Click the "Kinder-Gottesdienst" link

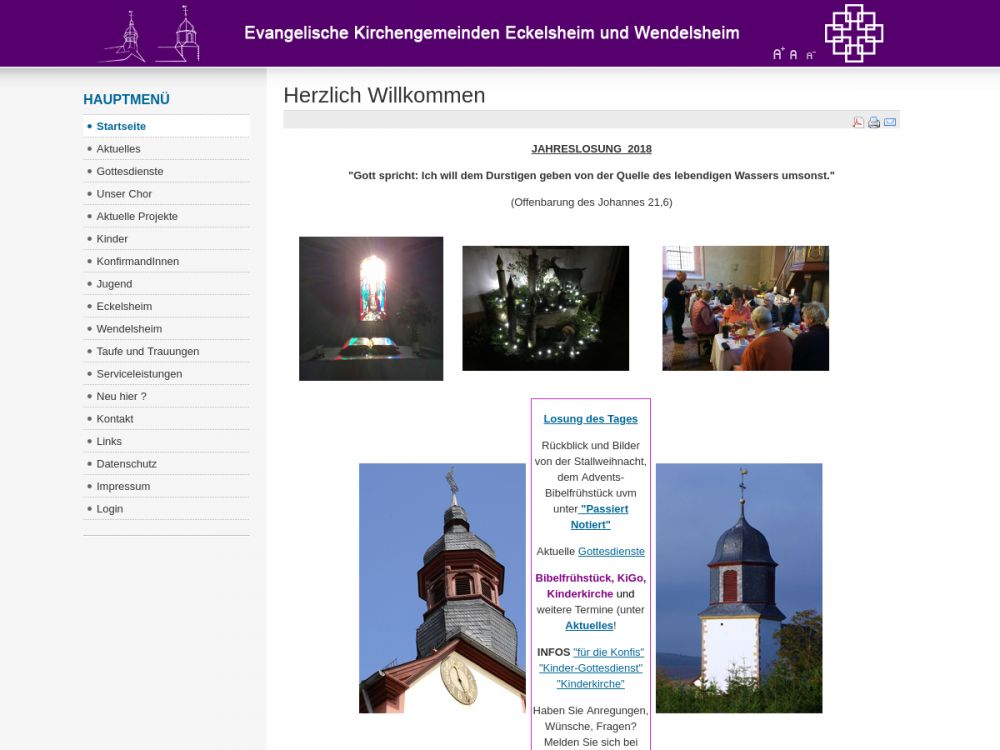click(590, 668)
